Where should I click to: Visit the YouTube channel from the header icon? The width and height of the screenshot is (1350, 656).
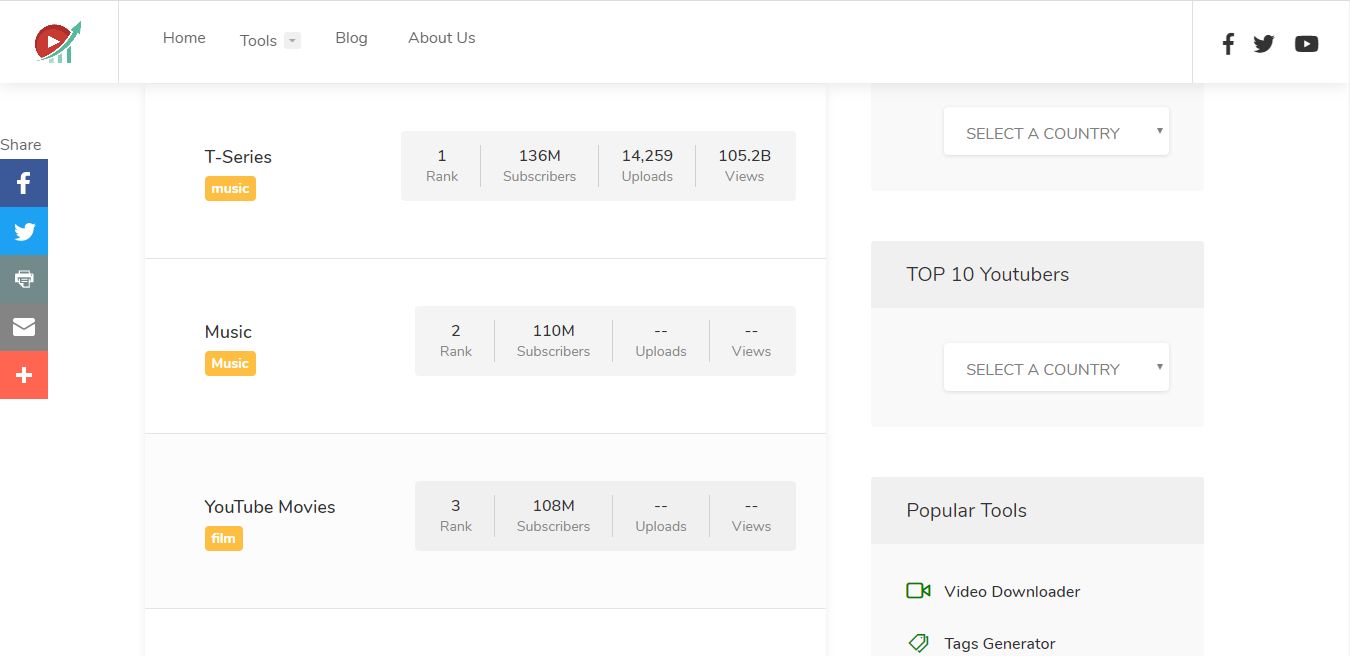tap(1306, 44)
